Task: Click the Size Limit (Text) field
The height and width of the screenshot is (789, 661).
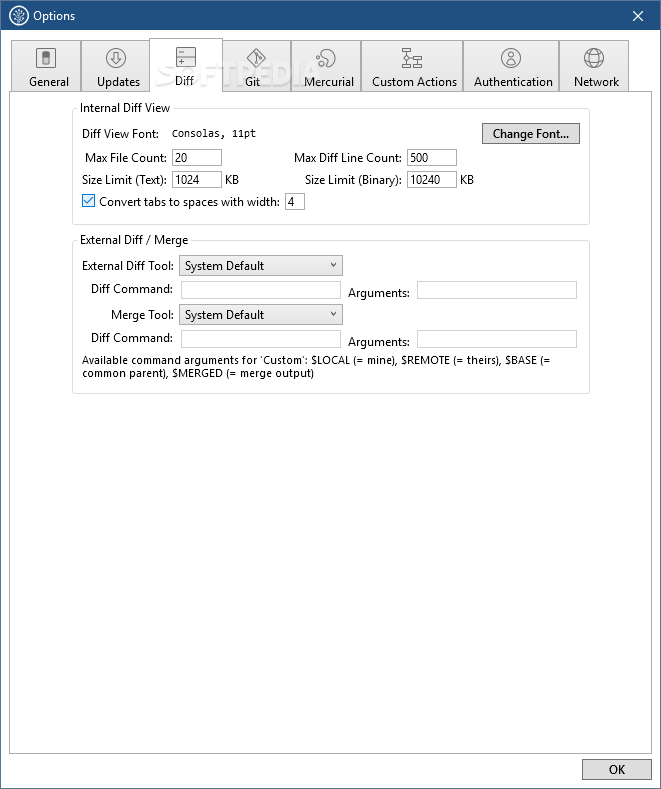Action: pyautogui.click(x=197, y=180)
